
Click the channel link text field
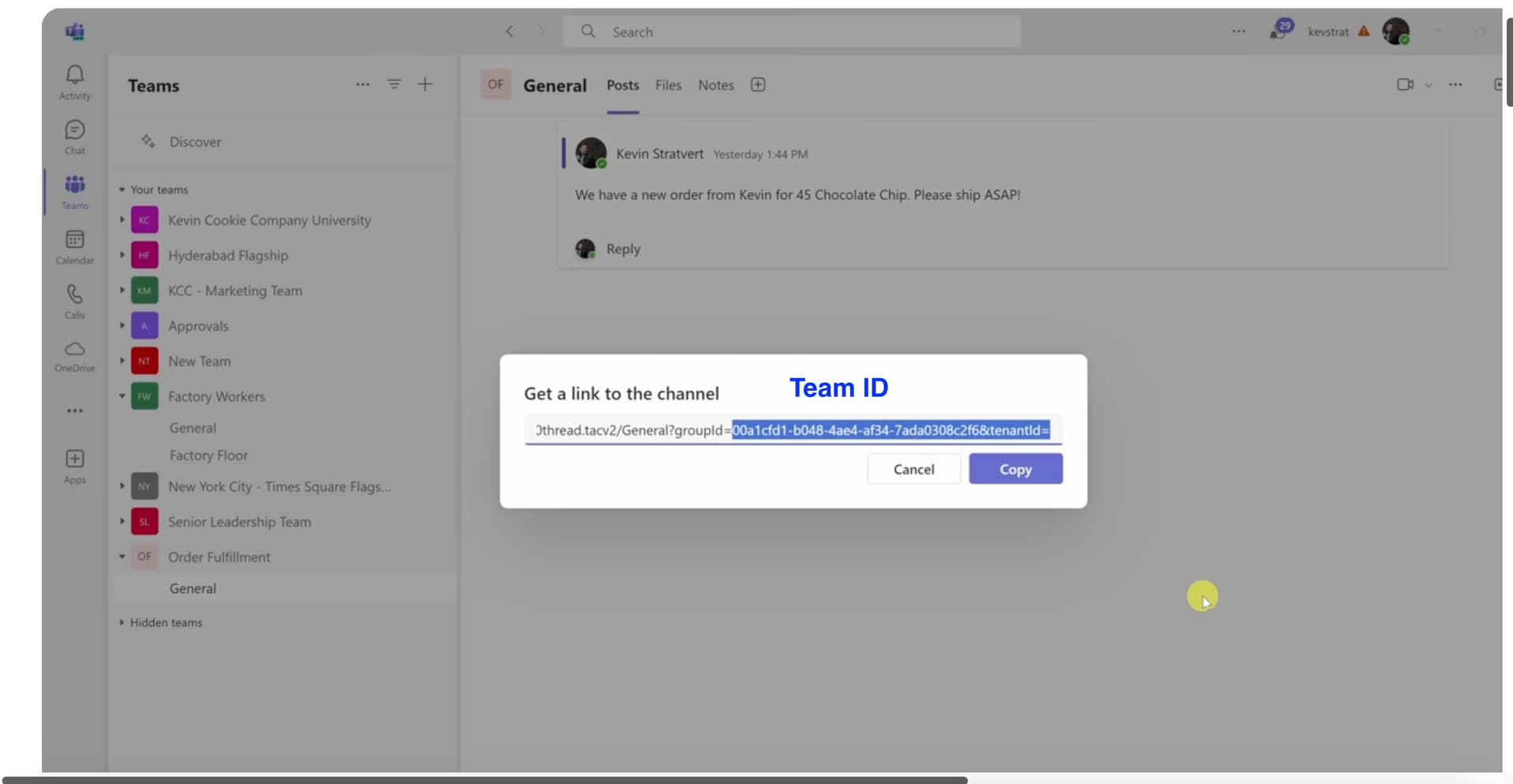(x=794, y=430)
